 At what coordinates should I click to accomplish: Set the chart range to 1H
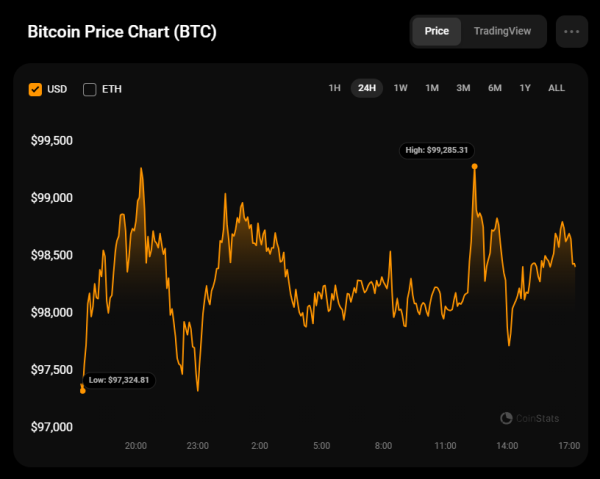click(x=334, y=88)
